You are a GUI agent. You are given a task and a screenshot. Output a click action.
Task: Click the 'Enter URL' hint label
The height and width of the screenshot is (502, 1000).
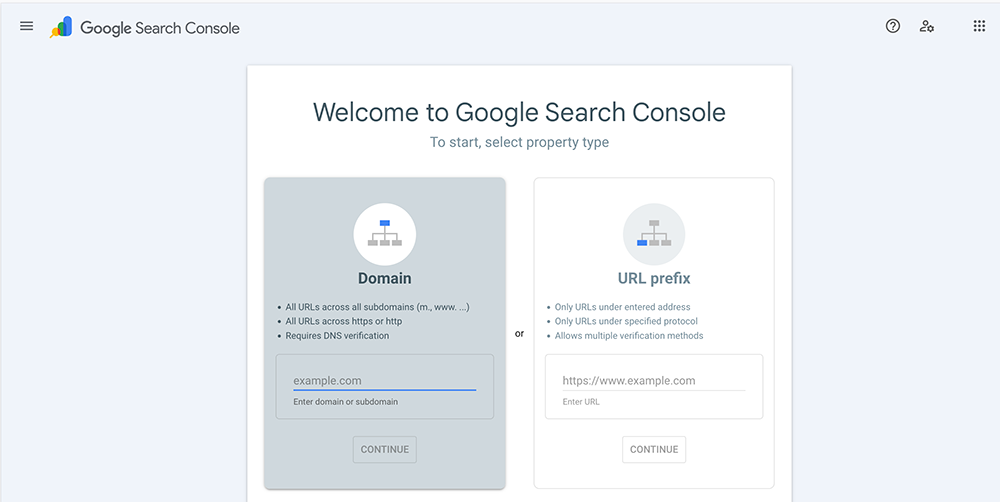tap(580, 402)
